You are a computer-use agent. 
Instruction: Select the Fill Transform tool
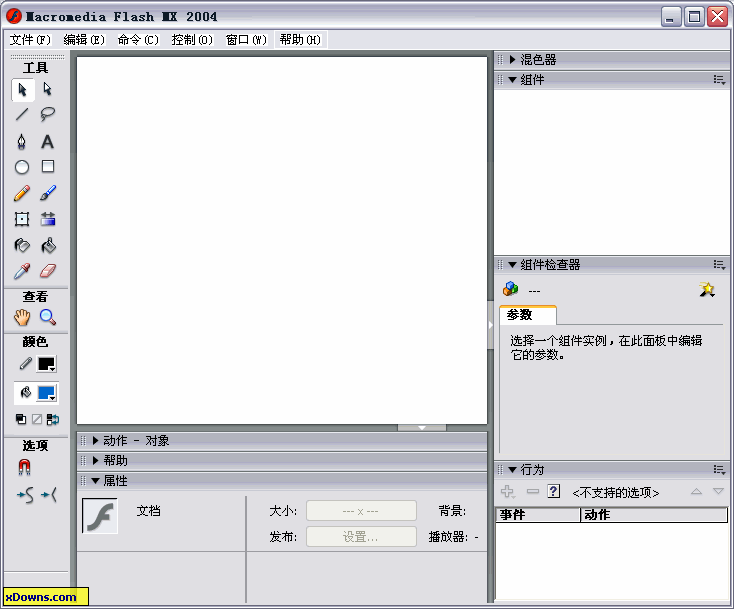48,219
